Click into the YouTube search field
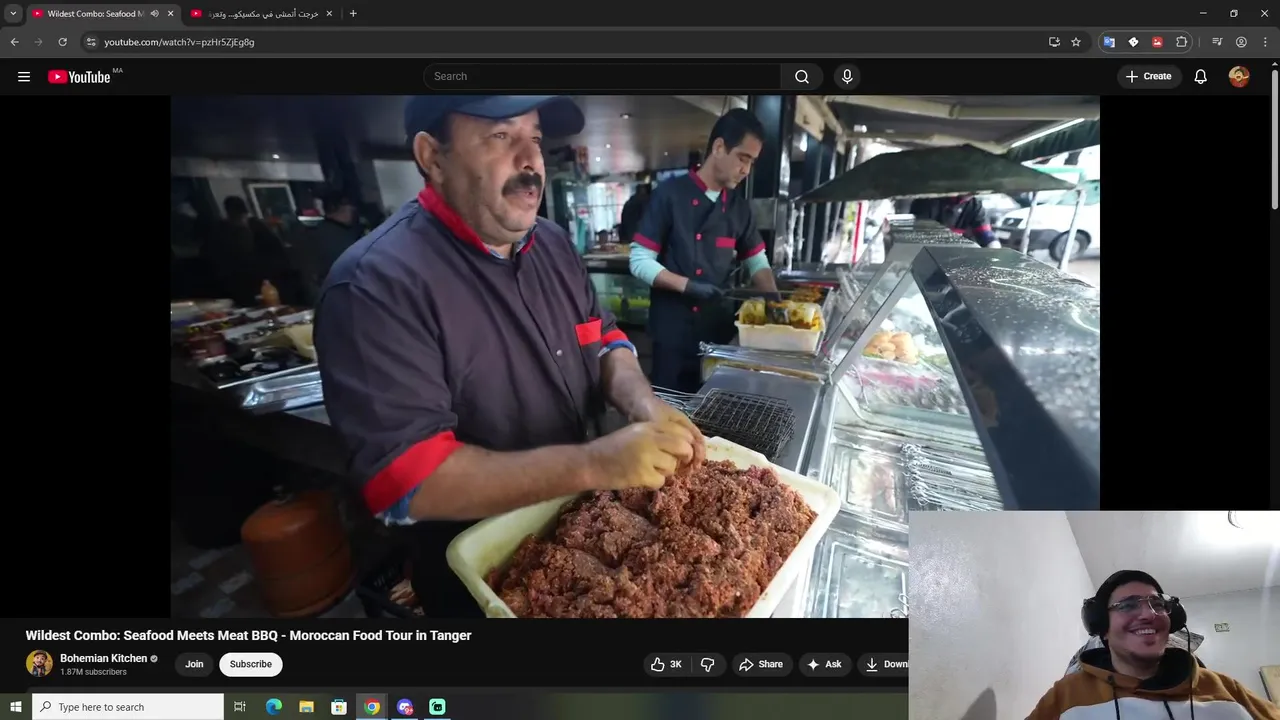1280x720 pixels. click(x=603, y=77)
